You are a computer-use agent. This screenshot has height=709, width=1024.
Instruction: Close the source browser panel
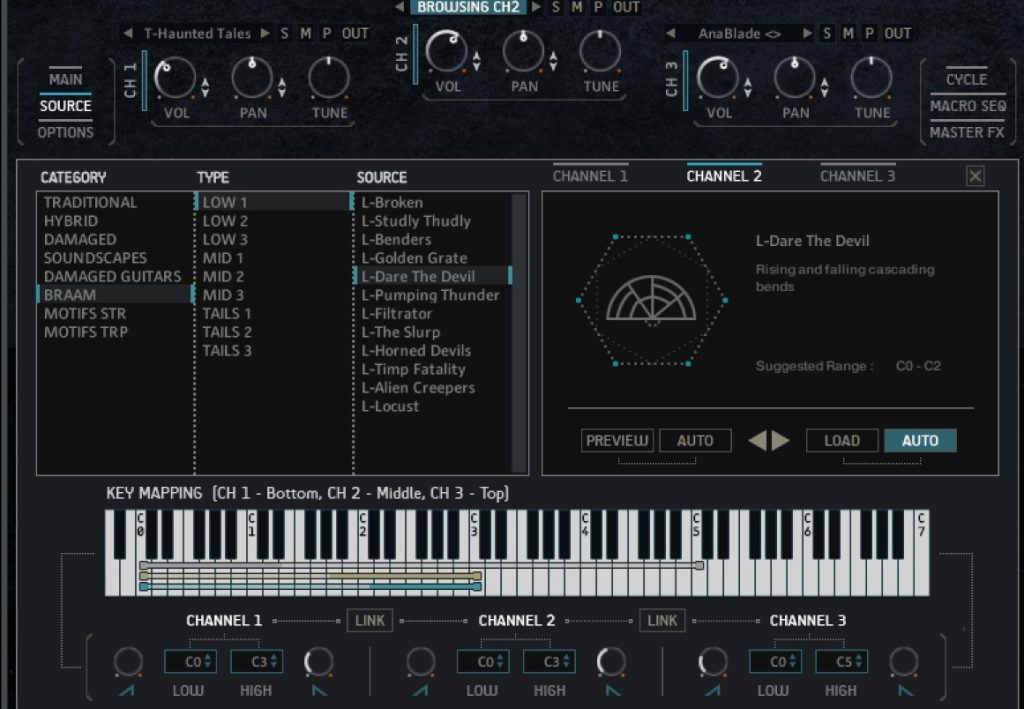[x=975, y=177]
